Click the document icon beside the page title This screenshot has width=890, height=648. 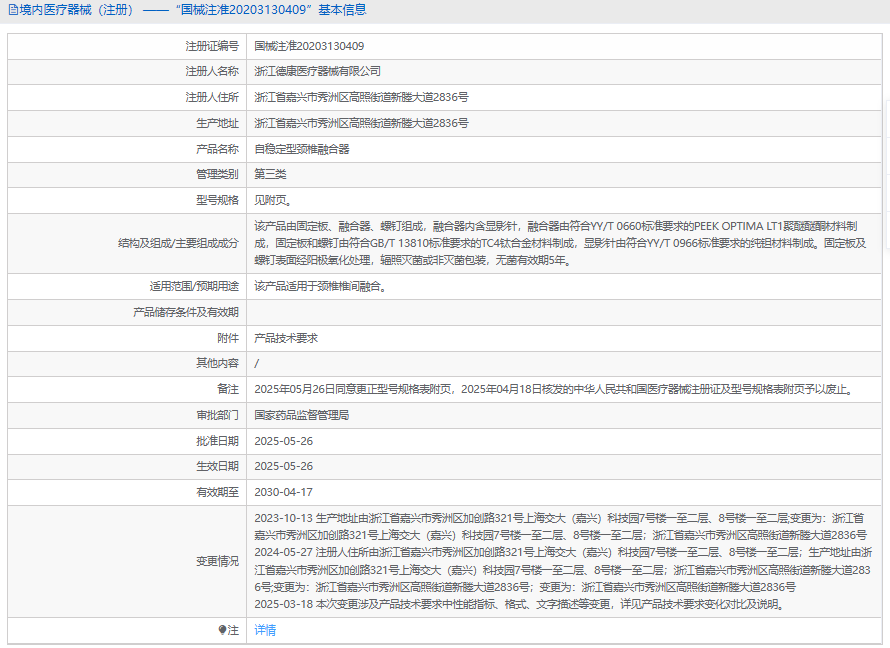(x=12, y=10)
